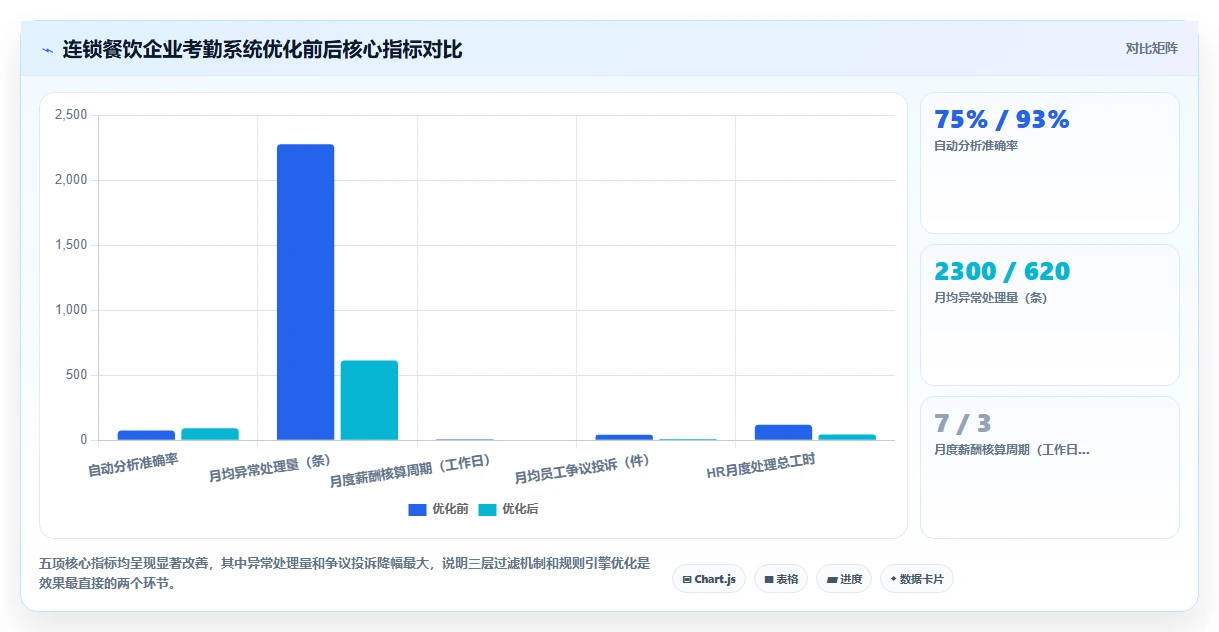This screenshot has height=632, width=1219.
Task: Click the 表格 tag chip
Action: click(781, 579)
